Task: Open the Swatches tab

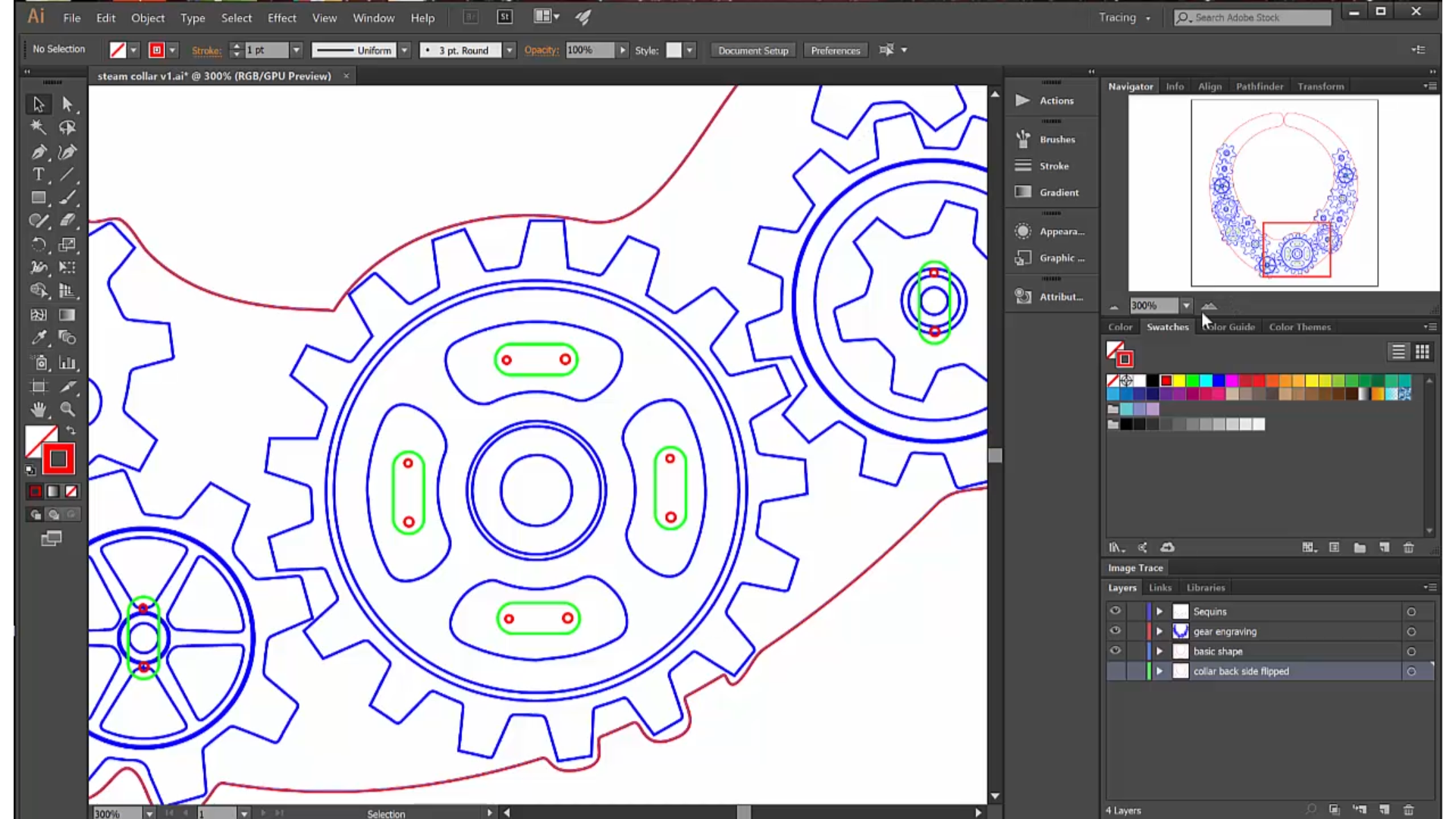Action: pos(1168,327)
